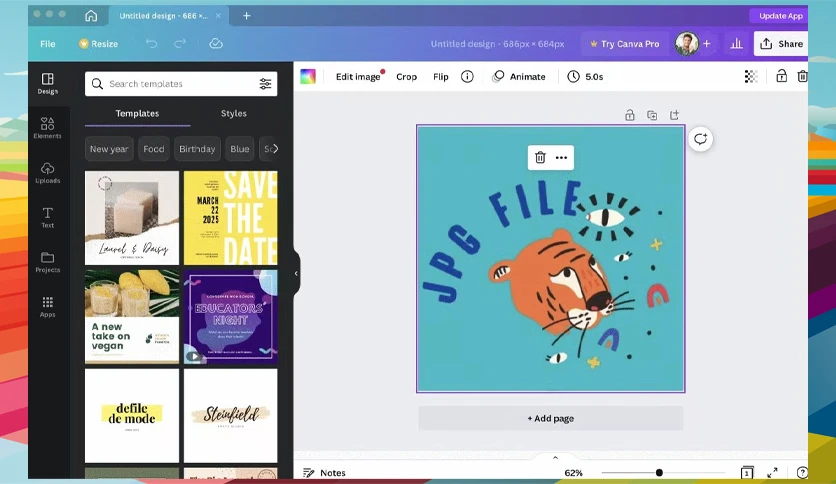Switch to the Templates tab
The image size is (836, 484).
pos(137,113)
